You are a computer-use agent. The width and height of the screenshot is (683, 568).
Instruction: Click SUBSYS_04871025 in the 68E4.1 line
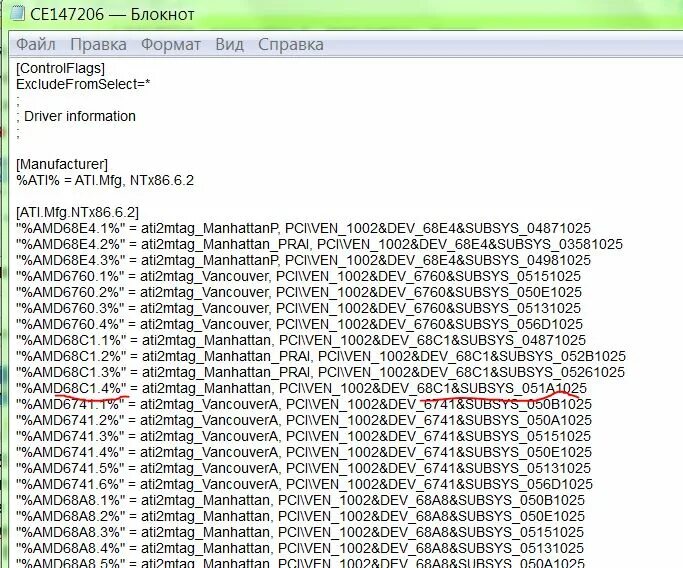coord(528,228)
